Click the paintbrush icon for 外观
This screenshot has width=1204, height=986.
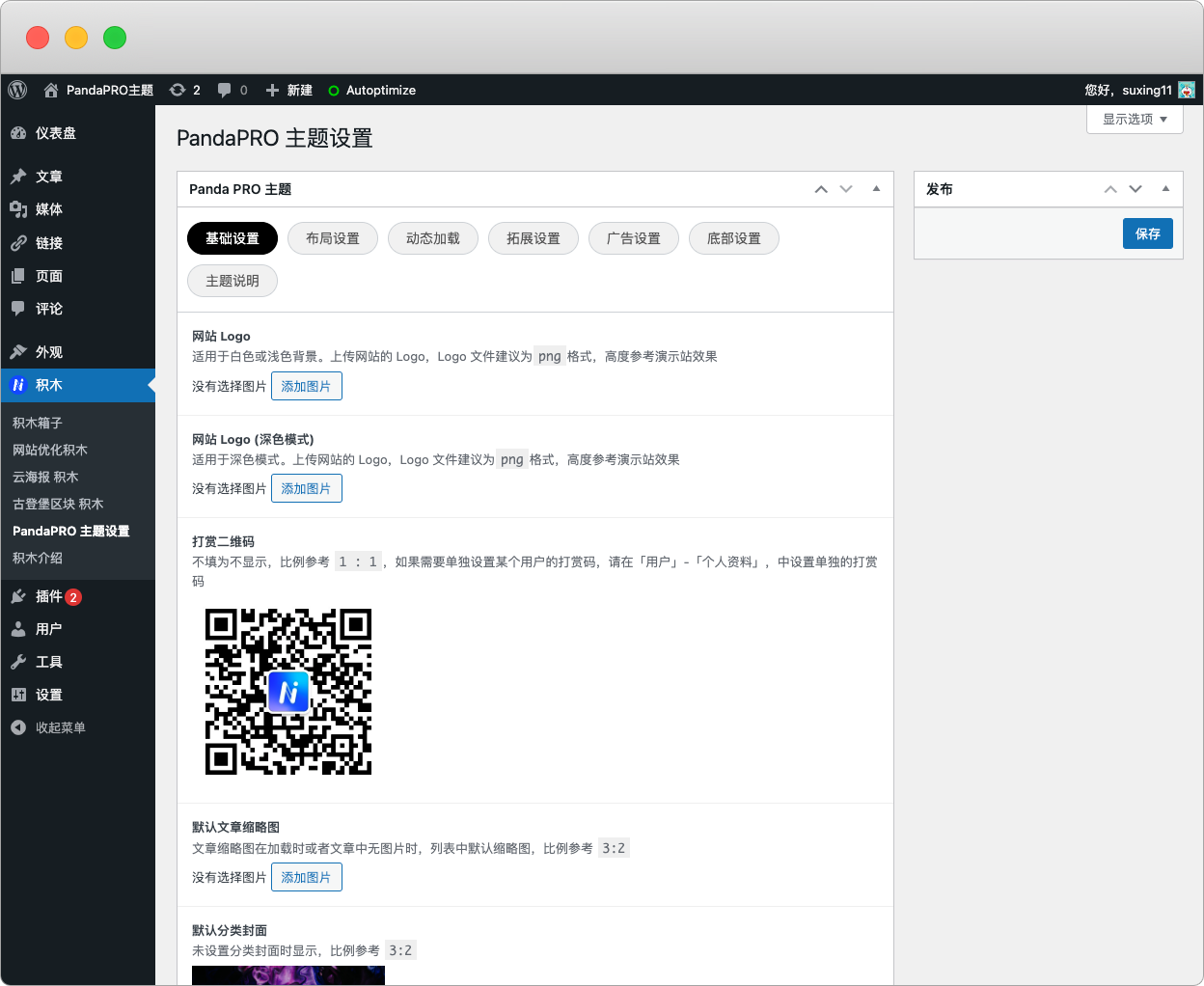(18, 352)
